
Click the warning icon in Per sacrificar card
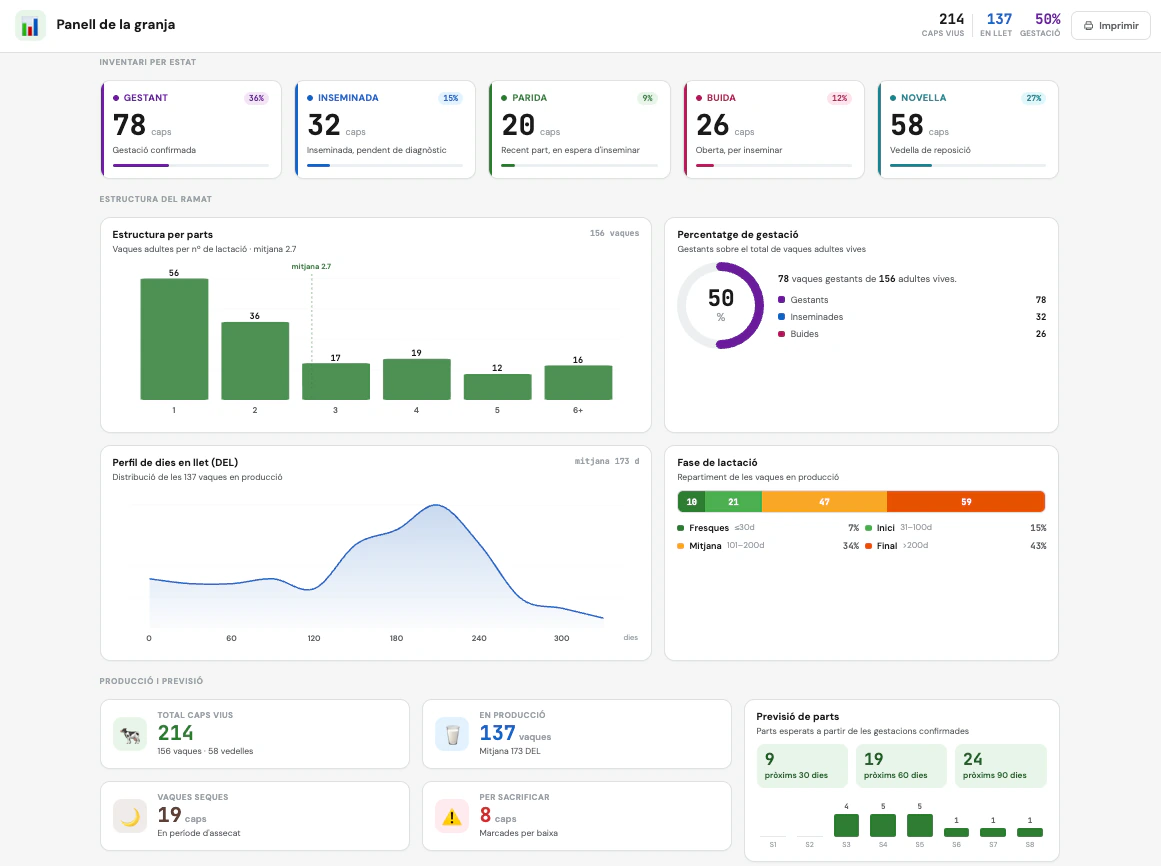(452, 816)
